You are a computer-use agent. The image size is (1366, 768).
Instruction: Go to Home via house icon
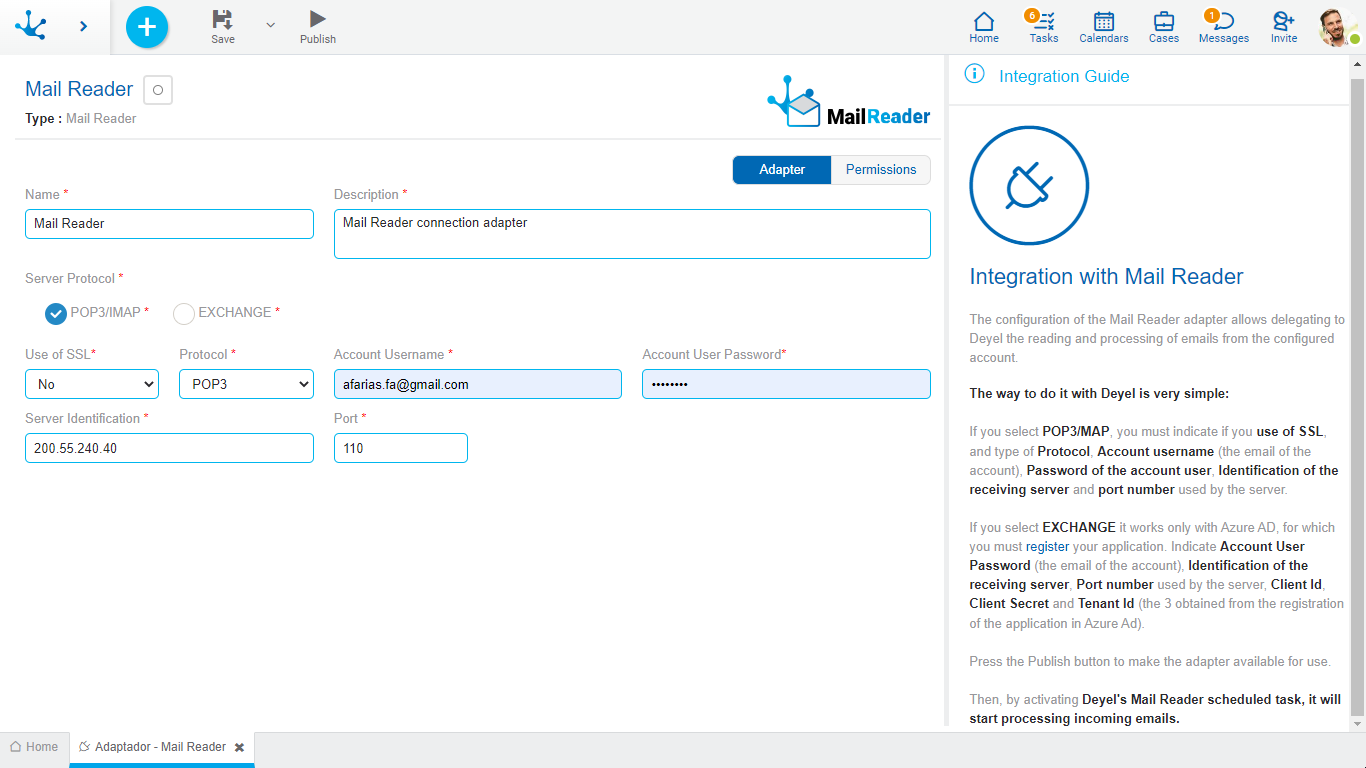pyautogui.click(x=984, y=23)
